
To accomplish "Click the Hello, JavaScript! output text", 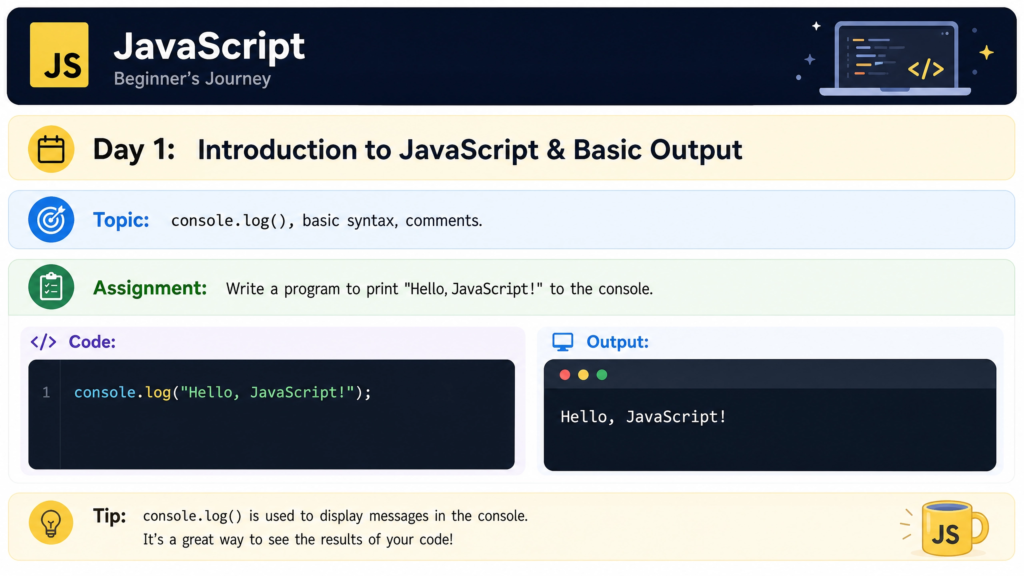I will tap(643, 417).
